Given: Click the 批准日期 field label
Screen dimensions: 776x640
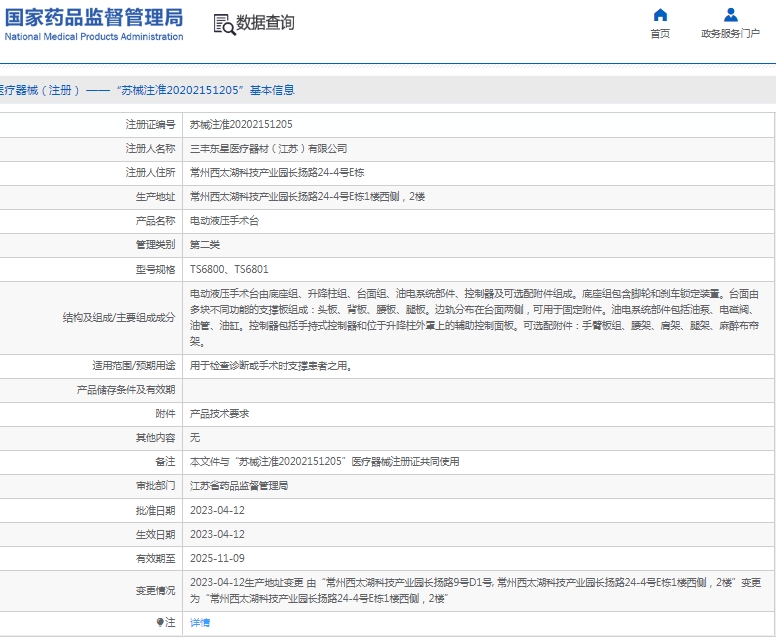Looking at the screenshot, I should 155,510.
